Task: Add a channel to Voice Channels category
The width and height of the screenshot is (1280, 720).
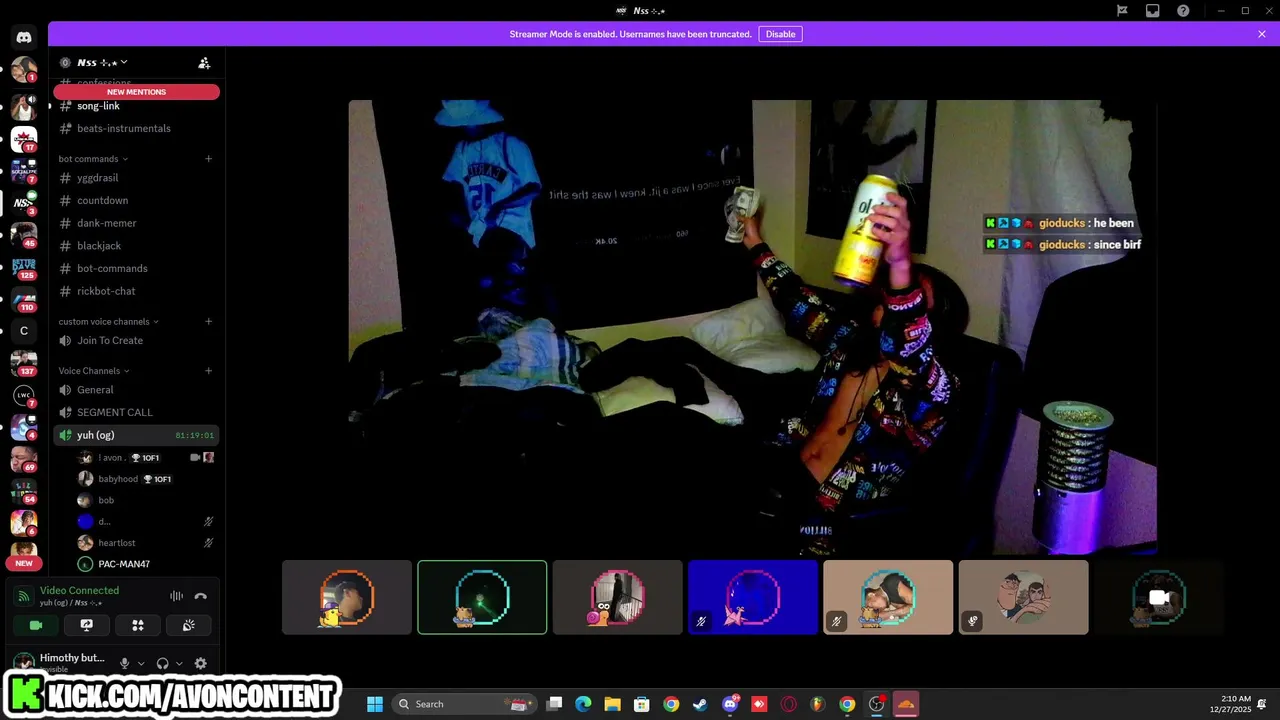Action: 209,371
